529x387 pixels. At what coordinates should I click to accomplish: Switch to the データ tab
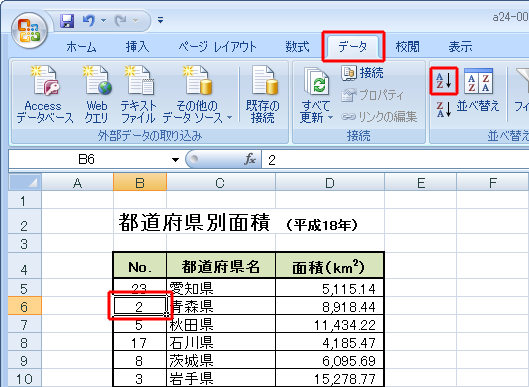click(x=353, y=47)
